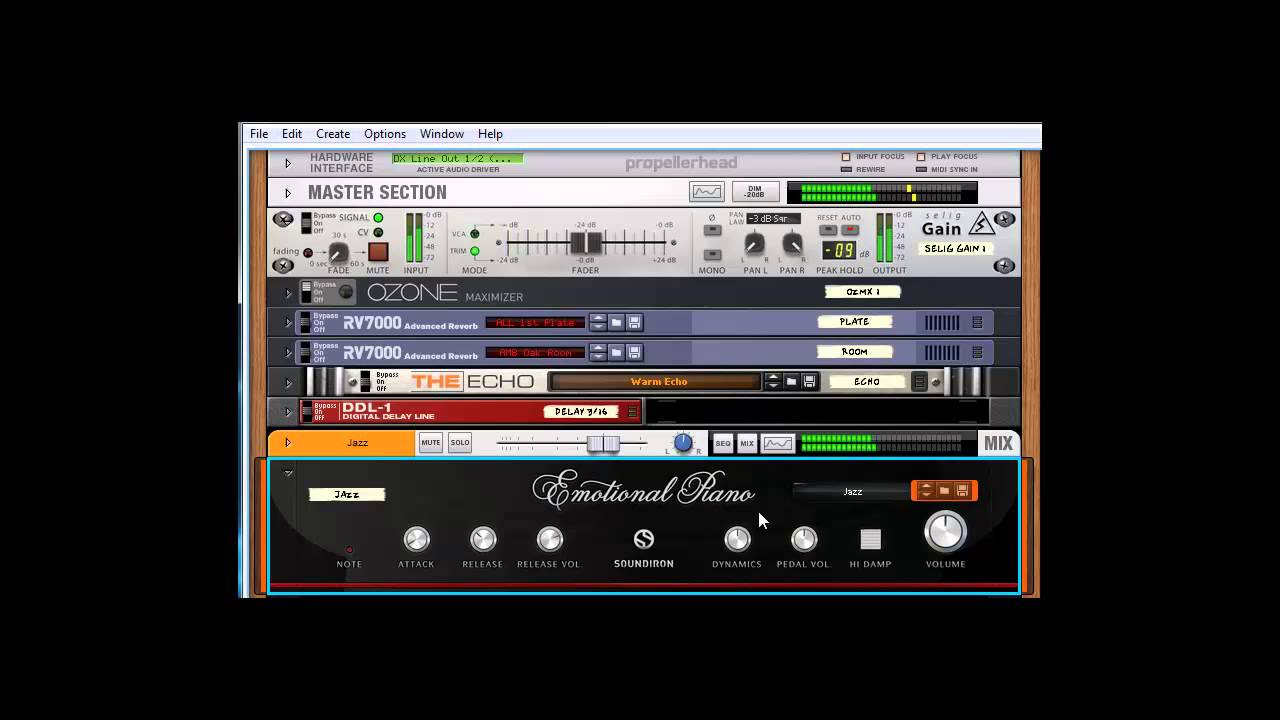The height and width of the screenshot is (720, 1280).
Task: Mute the Jazz mix channel
Action: click(x=431, y=443)
